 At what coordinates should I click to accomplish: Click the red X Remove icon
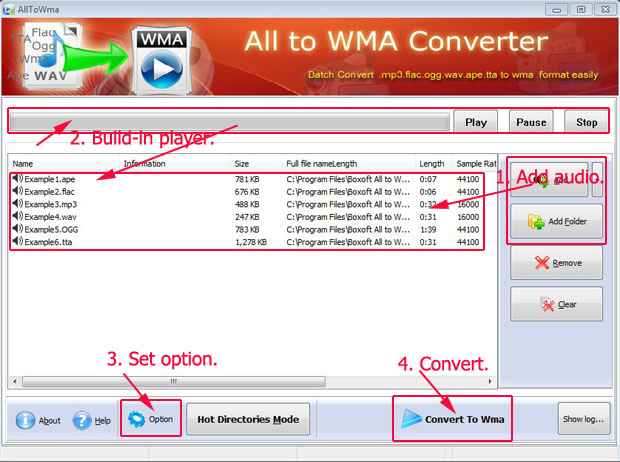pos(542,263)
